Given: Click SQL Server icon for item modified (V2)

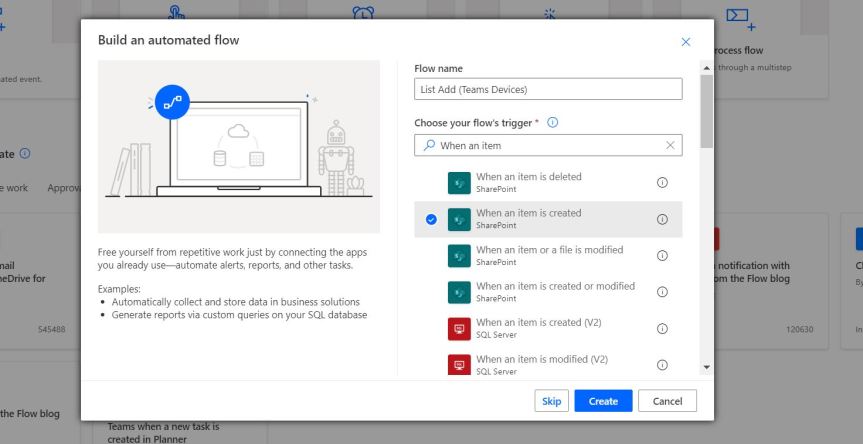Looking at the screenshot, I should tap(459, 364).
